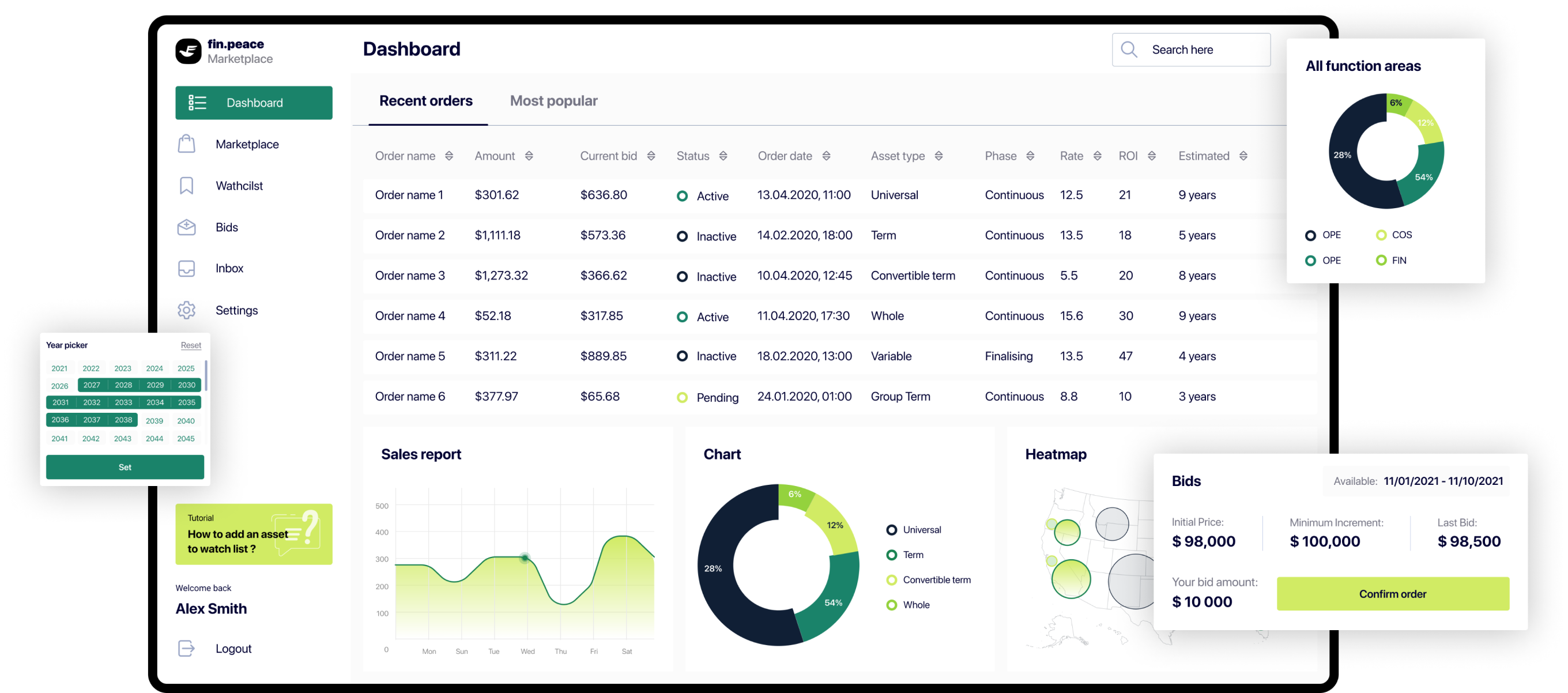Image resolution: width=1568 pixels, height=693 pixels.
Task: Open the Watchlist bookmark icon
Action: [x=186, y=186]
